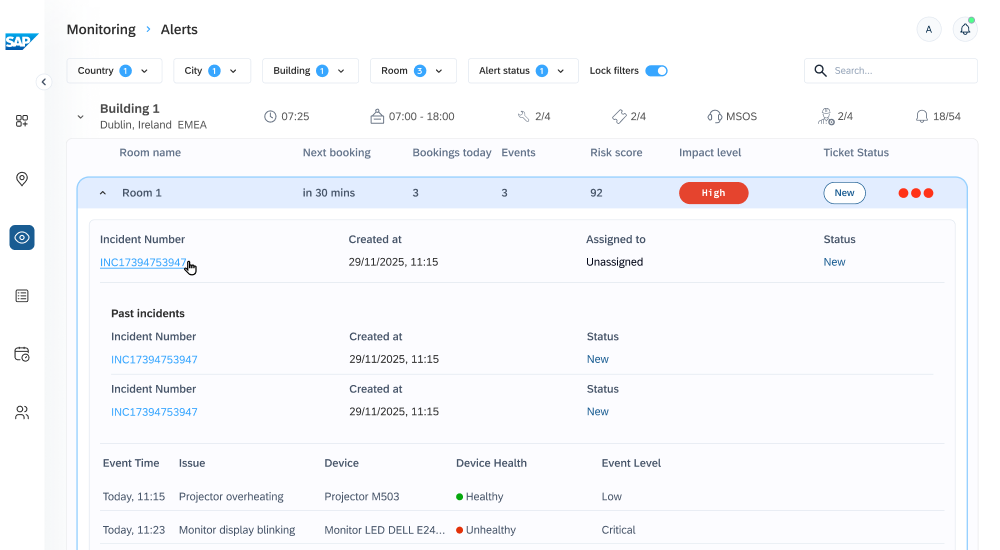Viewport: 1000px width, 550px height.
Task: Click the High impact level badge
Action: (x=714, y=193)
